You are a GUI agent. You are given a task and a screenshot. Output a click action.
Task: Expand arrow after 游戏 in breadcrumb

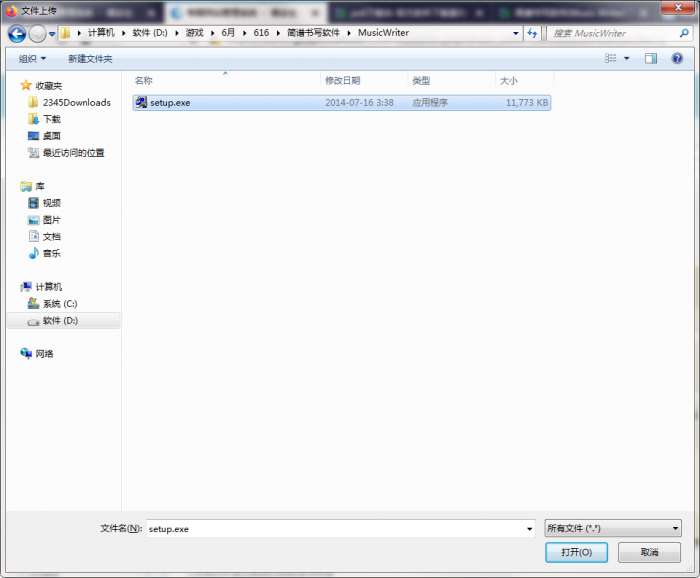[212, 33]
